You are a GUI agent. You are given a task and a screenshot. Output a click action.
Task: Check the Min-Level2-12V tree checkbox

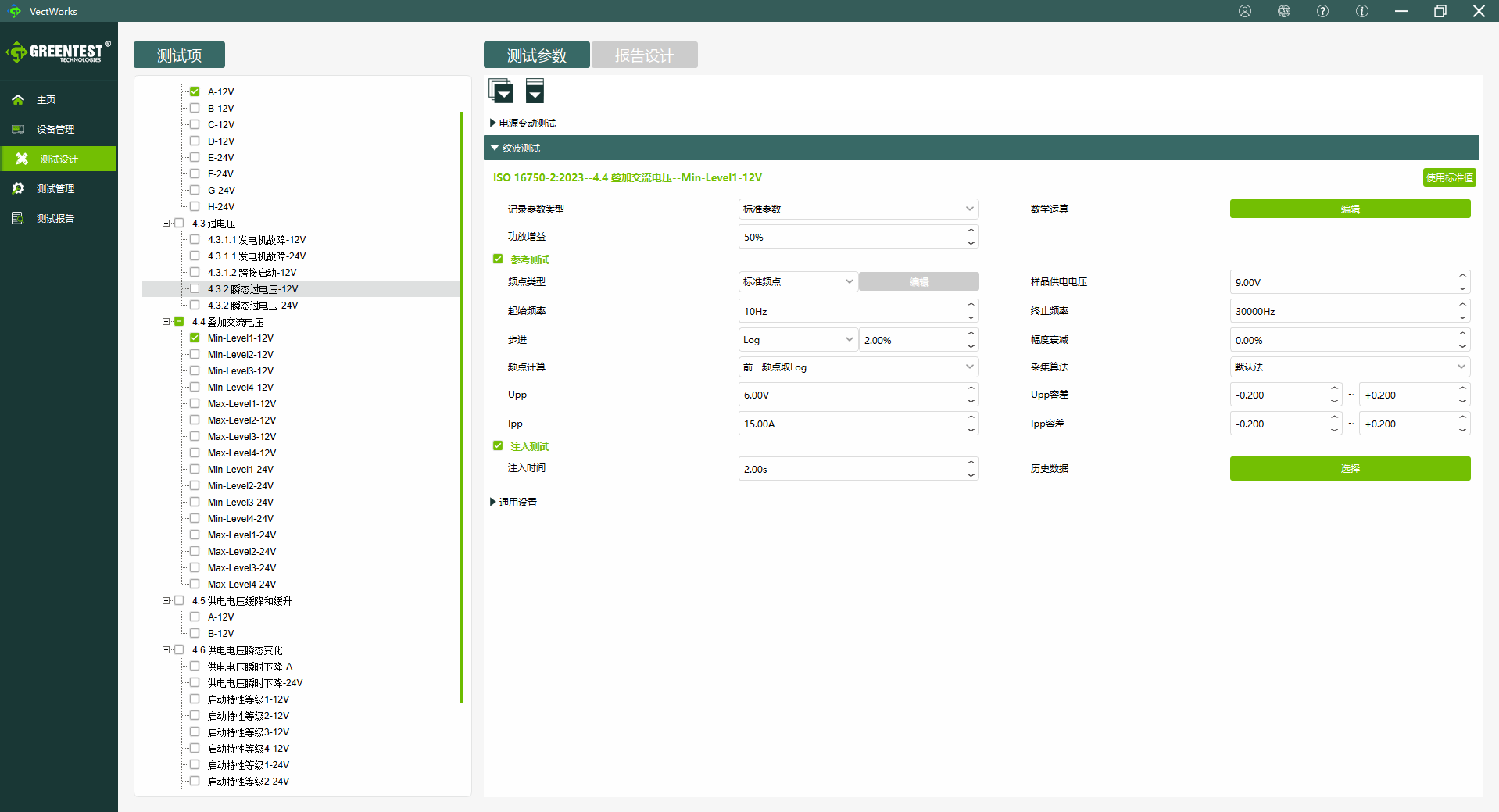(195, 355)
